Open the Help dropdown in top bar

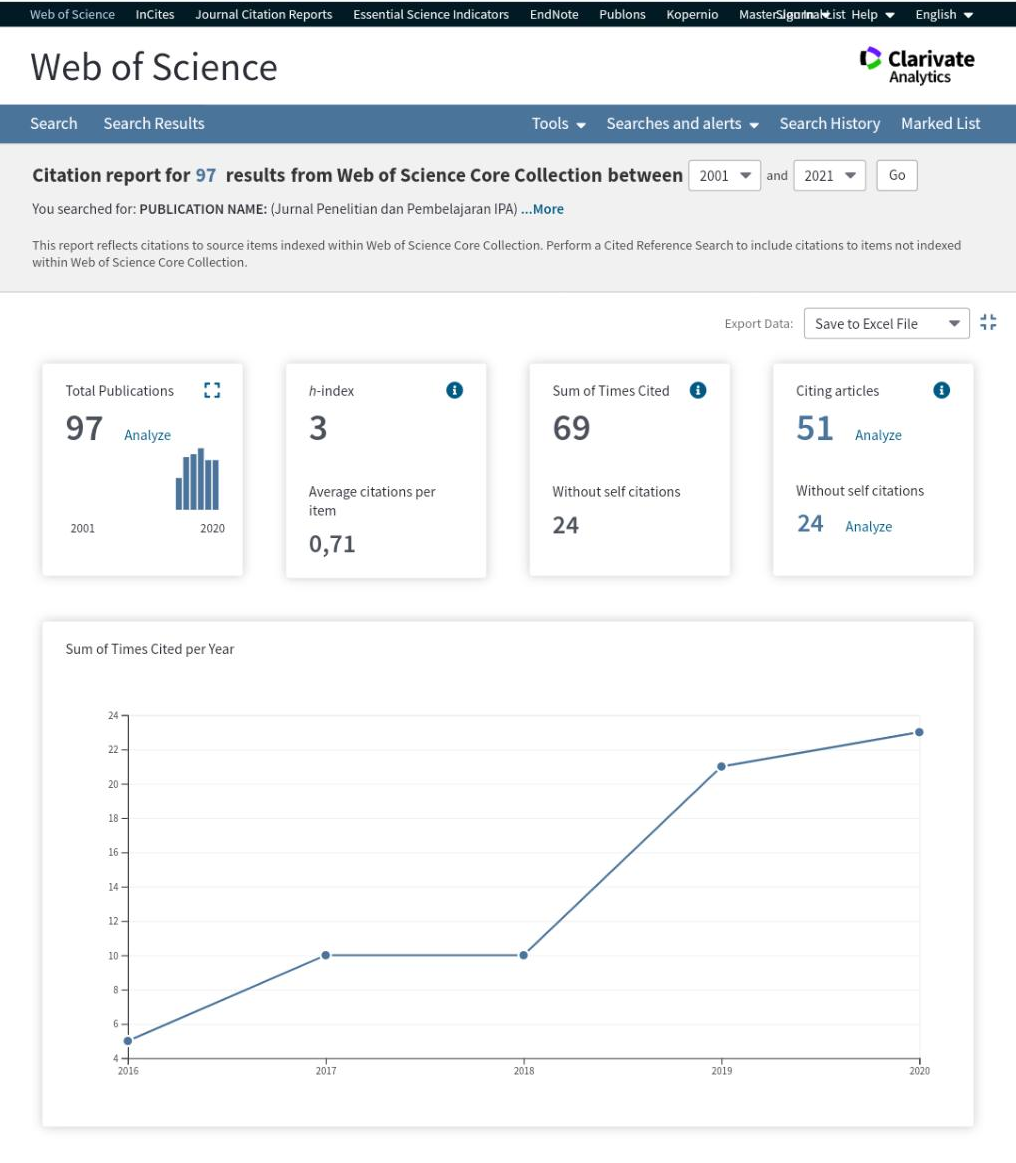[873, 14]
